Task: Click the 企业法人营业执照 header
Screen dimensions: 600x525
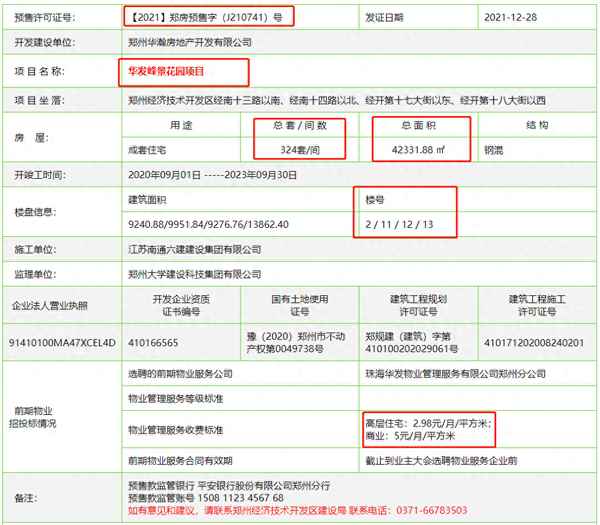Action: 50,305
